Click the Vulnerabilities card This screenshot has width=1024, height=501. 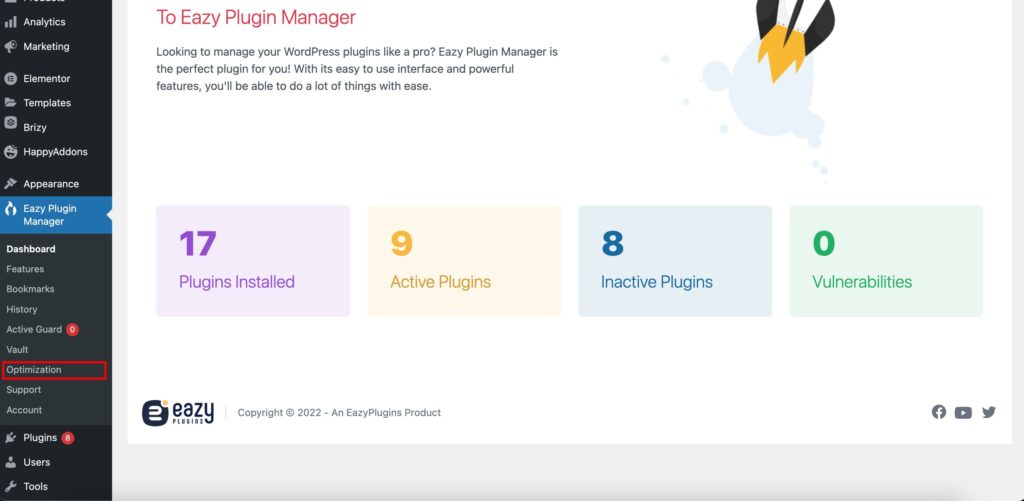pos(886,261)
